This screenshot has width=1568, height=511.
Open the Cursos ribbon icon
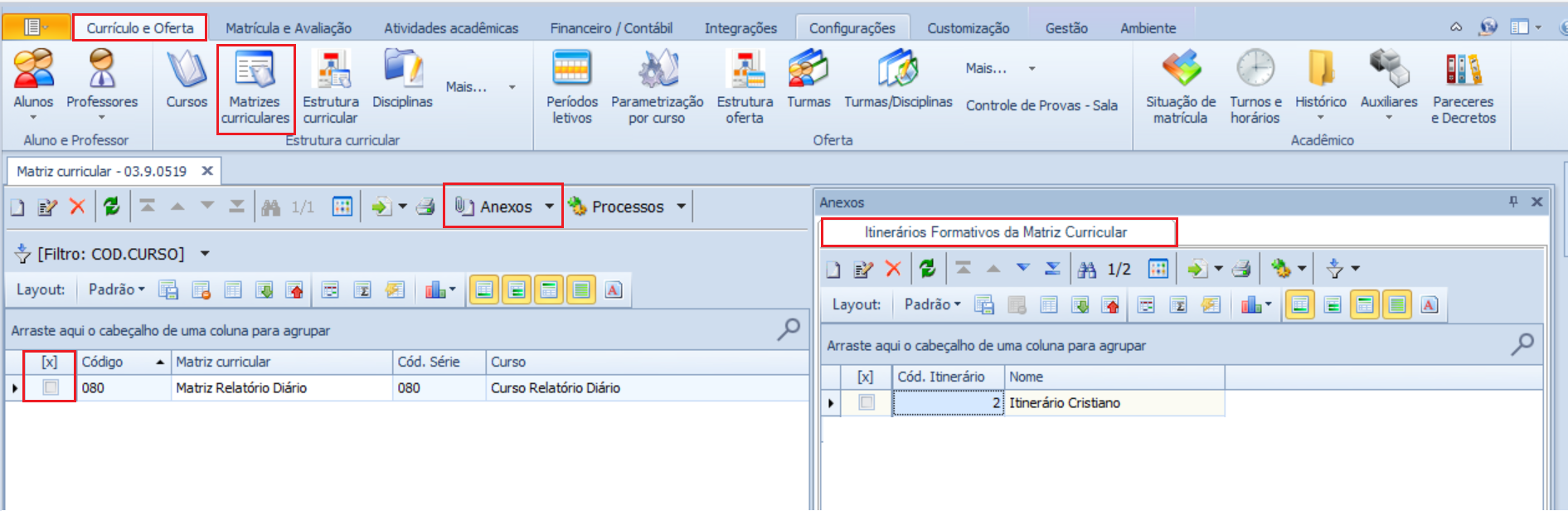(187, 79)
